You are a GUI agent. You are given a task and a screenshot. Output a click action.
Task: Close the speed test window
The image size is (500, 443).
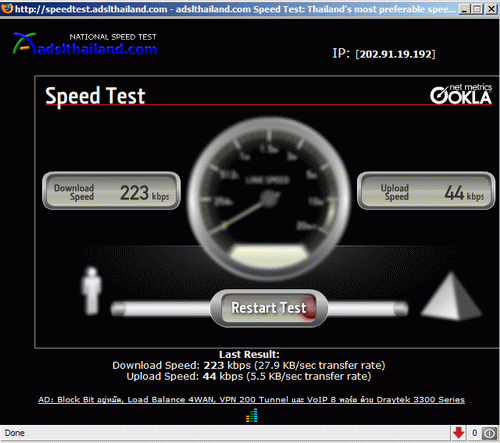point(491,9)
